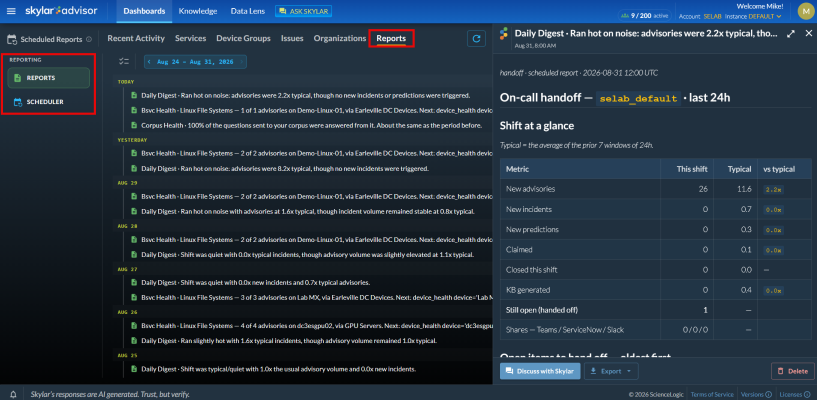Open the Recent Activity tab
817x400 pixels.
point(136,38)
